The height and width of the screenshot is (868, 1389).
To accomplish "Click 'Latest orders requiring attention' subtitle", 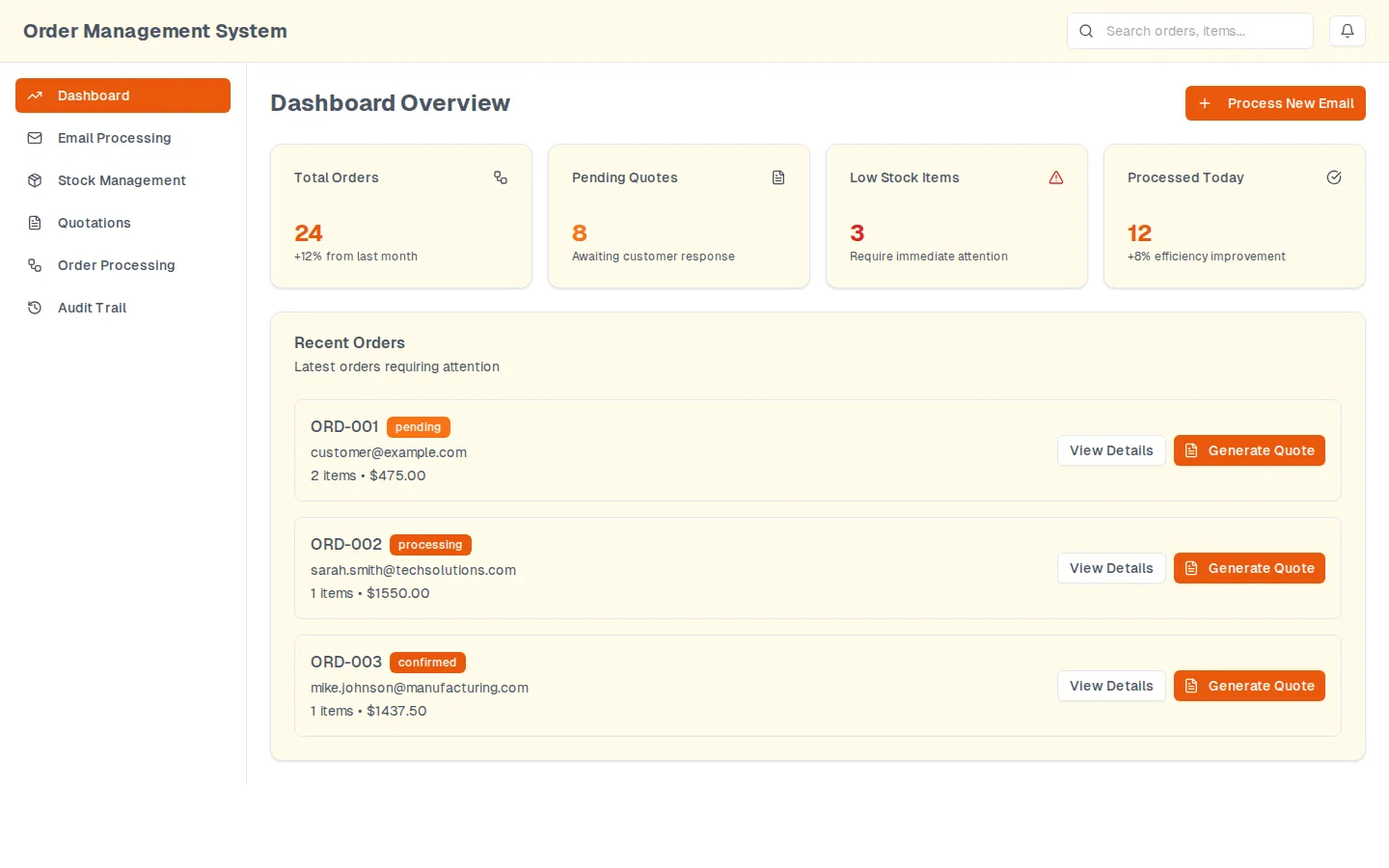I will [x=396, y=366].
